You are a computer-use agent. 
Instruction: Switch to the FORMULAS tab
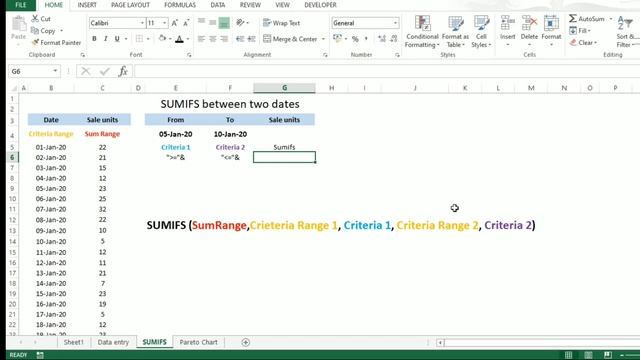[180, 5]
